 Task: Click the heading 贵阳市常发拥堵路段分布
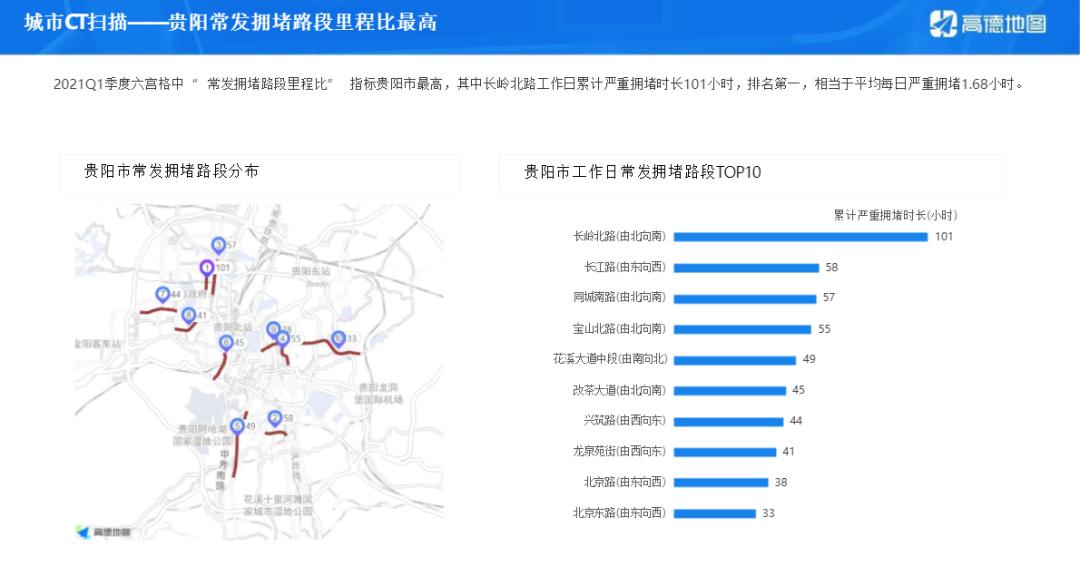coord(171,171)
